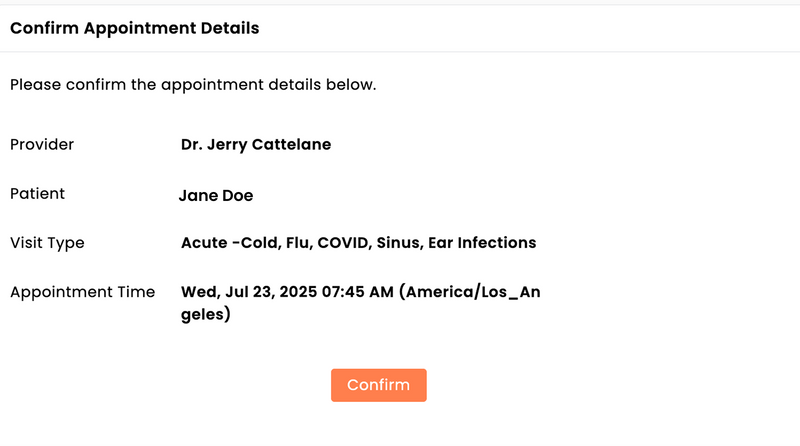Select the Provider field label
Image resolution: width=800 pixels, height=446 pixels.
coord(42,144)
